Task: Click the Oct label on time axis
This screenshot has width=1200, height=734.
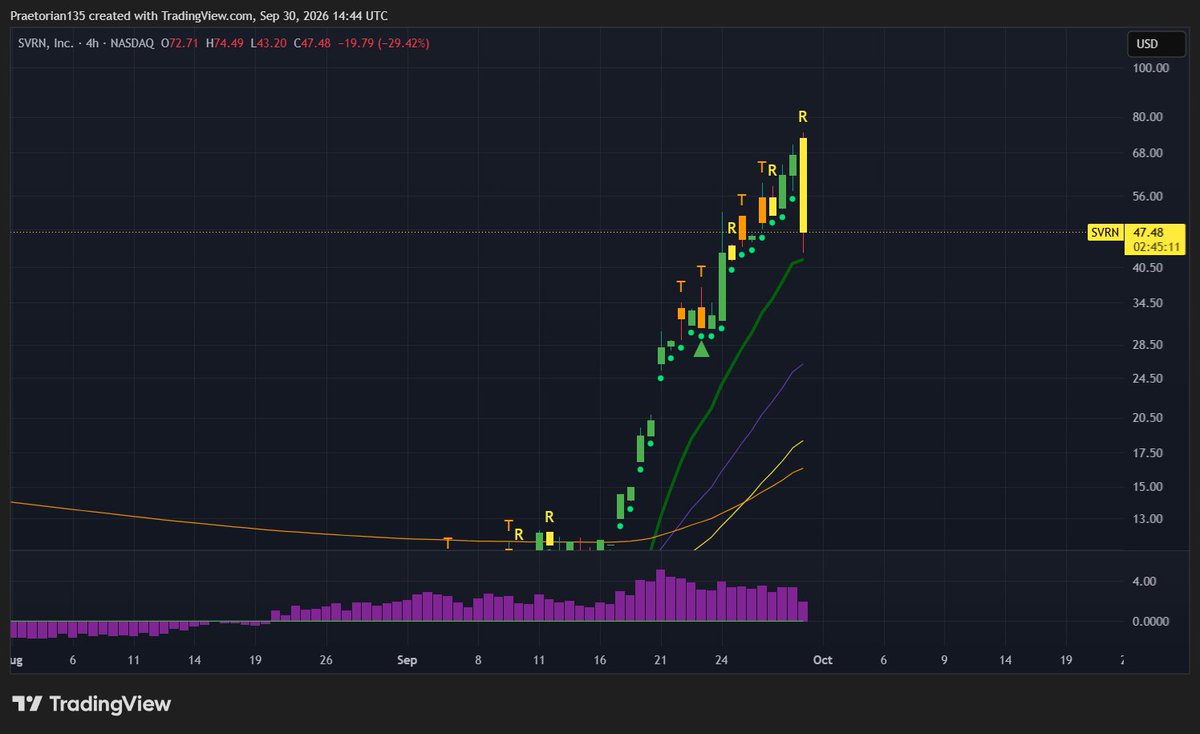Action: pos(822,661)
